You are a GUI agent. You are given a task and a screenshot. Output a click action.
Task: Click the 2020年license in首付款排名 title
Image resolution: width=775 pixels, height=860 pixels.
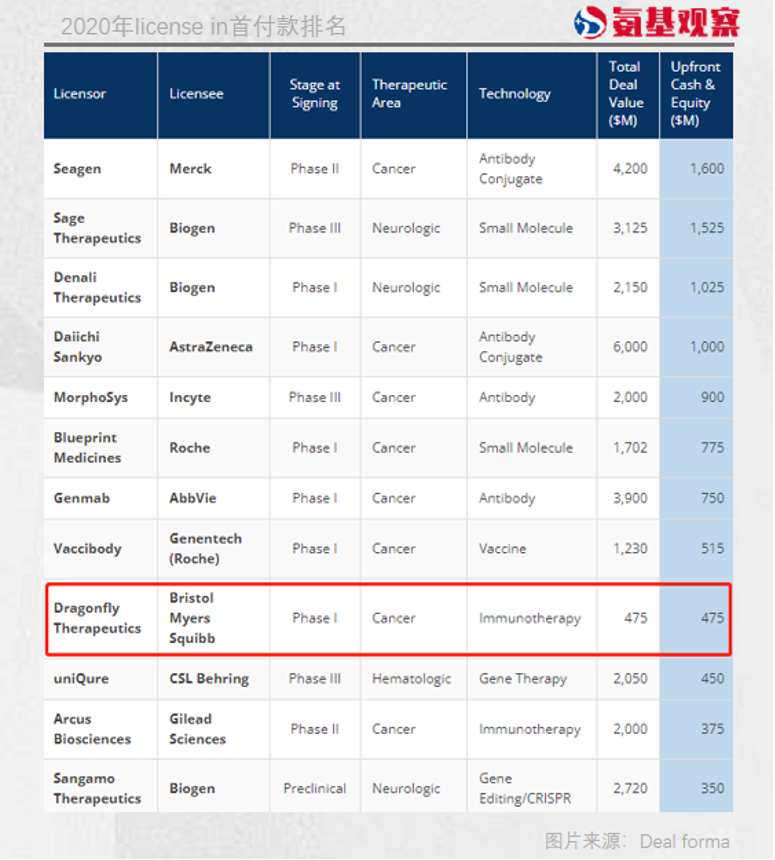(203, 26)
